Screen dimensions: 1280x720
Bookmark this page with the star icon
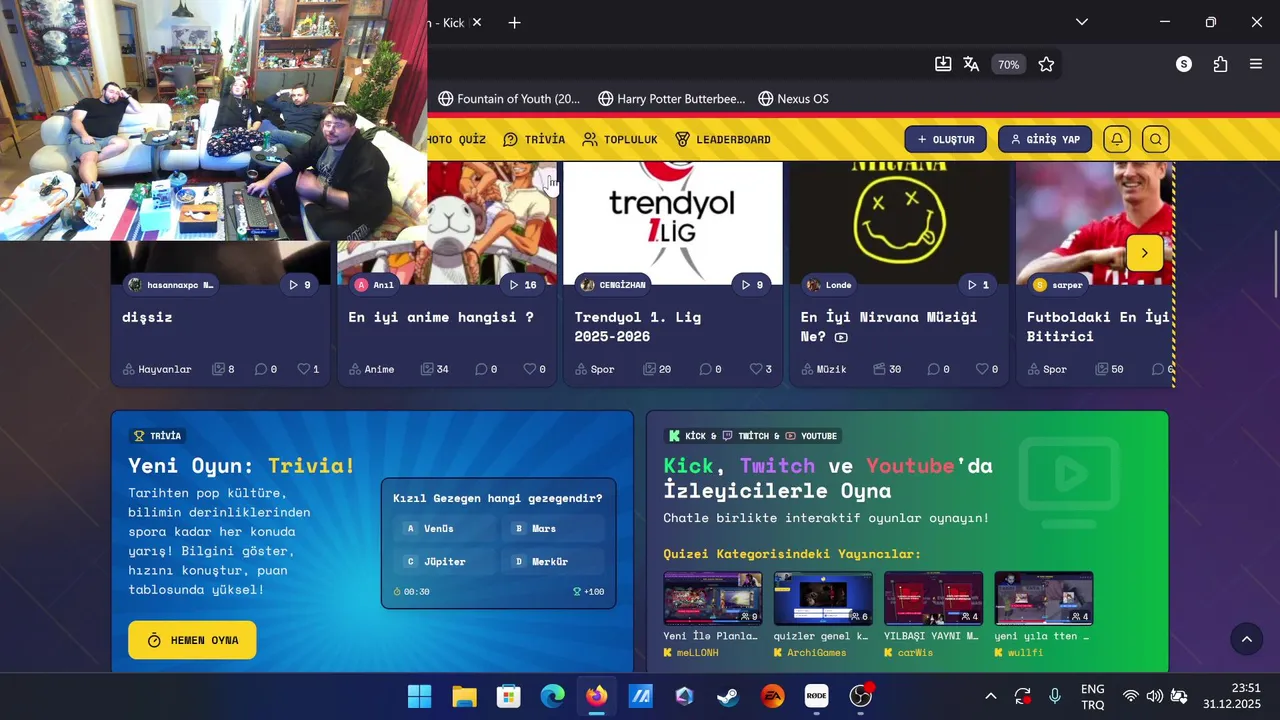point(1046,64)
